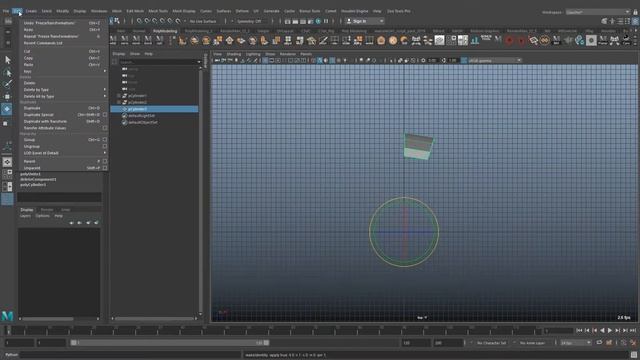Viewport: 640px width, 360px height.
Task: Open the Windows menu
Action: click(99, 11)
